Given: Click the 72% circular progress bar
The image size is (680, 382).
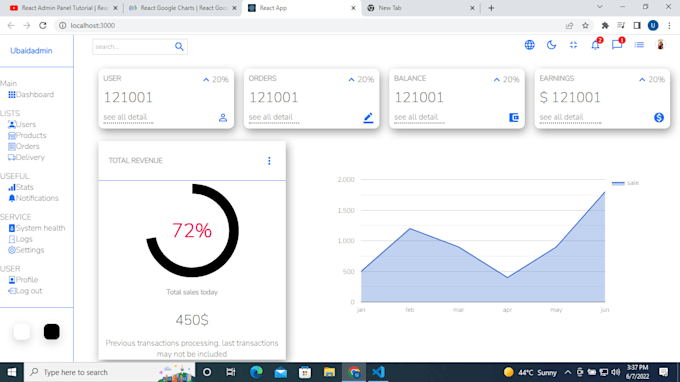Looking at the screenshot, I should [x=192, y=230].
